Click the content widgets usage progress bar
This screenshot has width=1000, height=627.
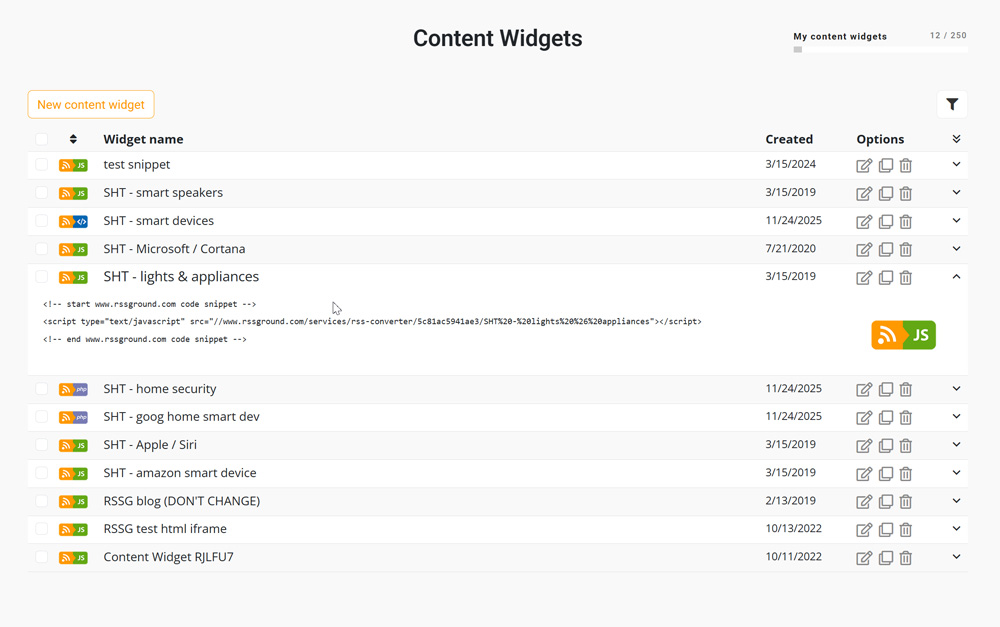pos(880,49)
